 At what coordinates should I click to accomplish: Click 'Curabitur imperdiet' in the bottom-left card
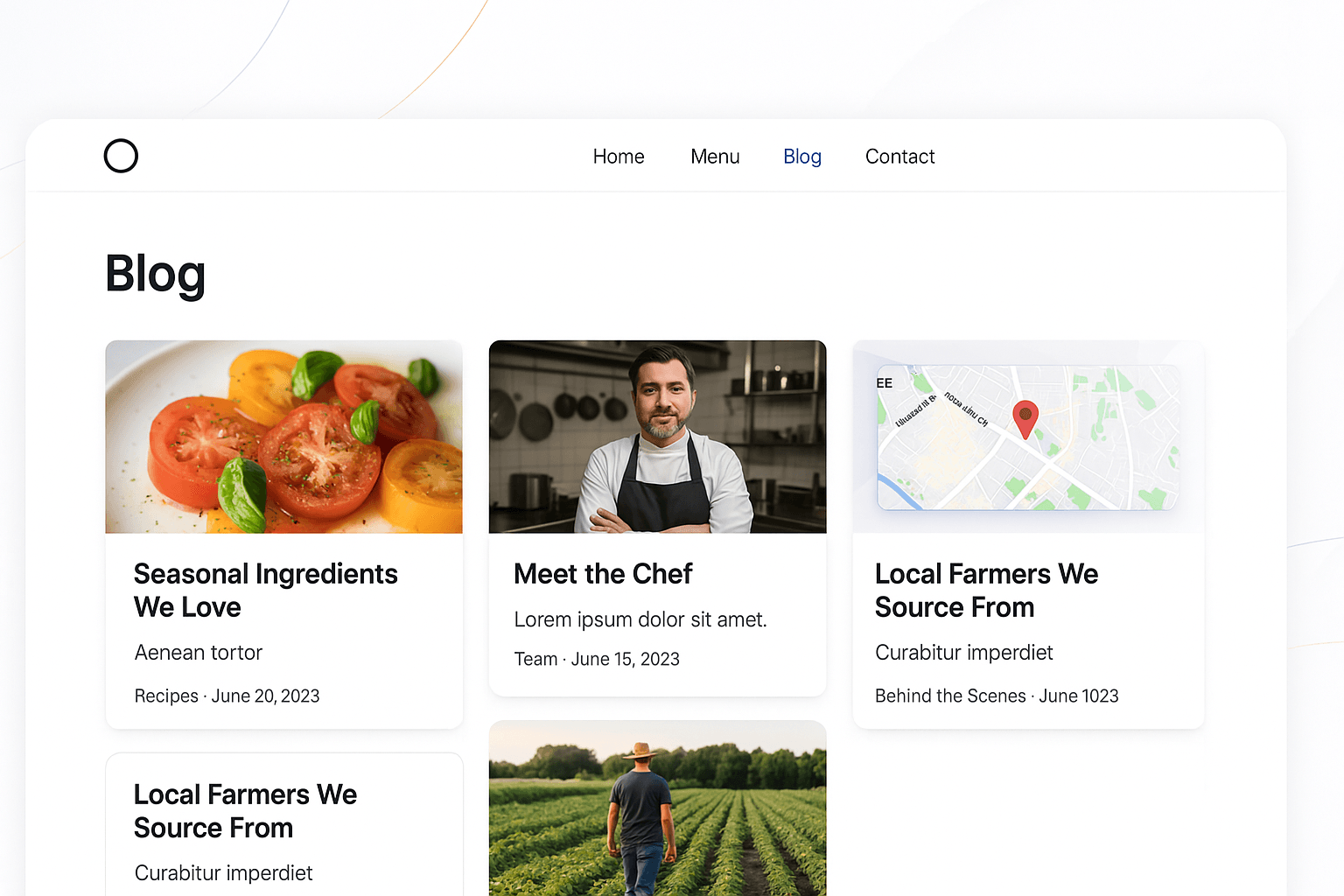pyautogui.click(x=224, y=873)
